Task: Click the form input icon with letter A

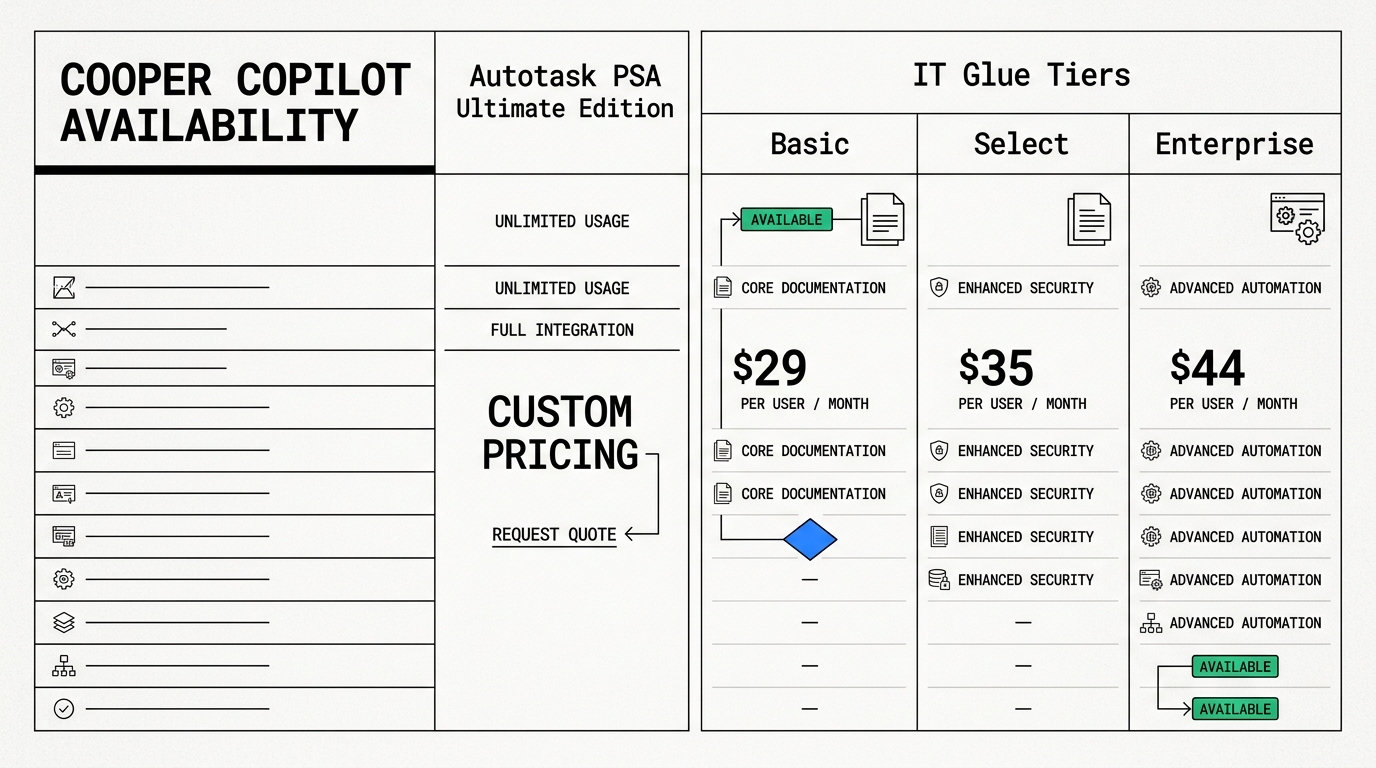Action: point(63,494)
